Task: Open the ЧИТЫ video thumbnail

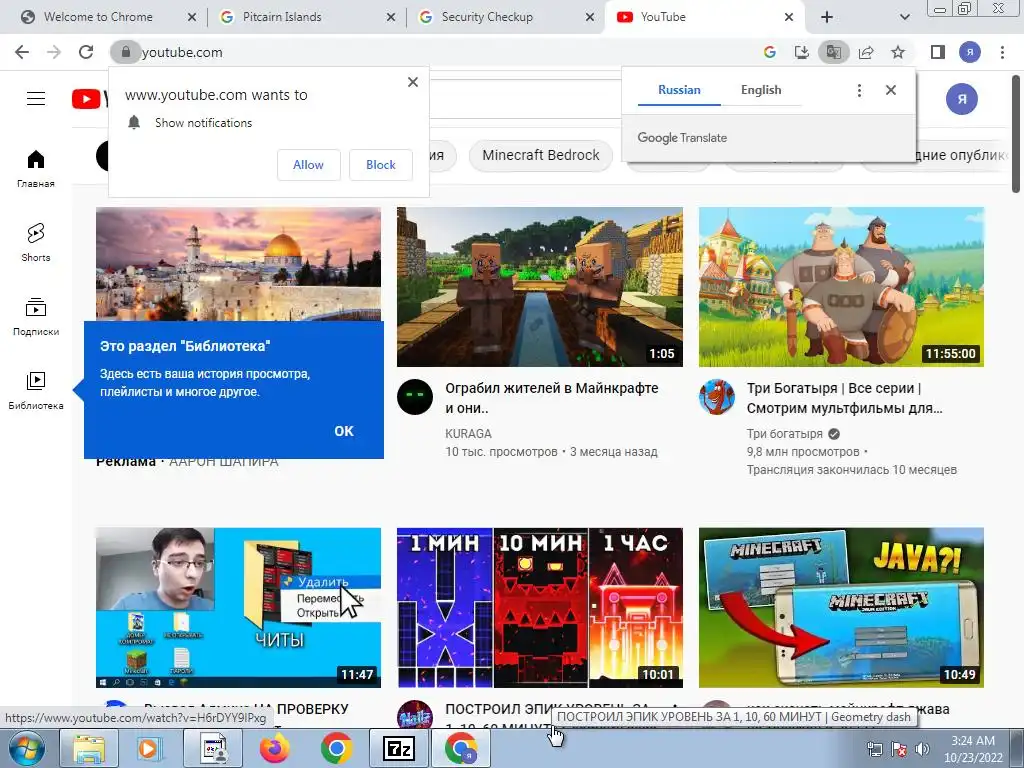Action: click(238, 607)
